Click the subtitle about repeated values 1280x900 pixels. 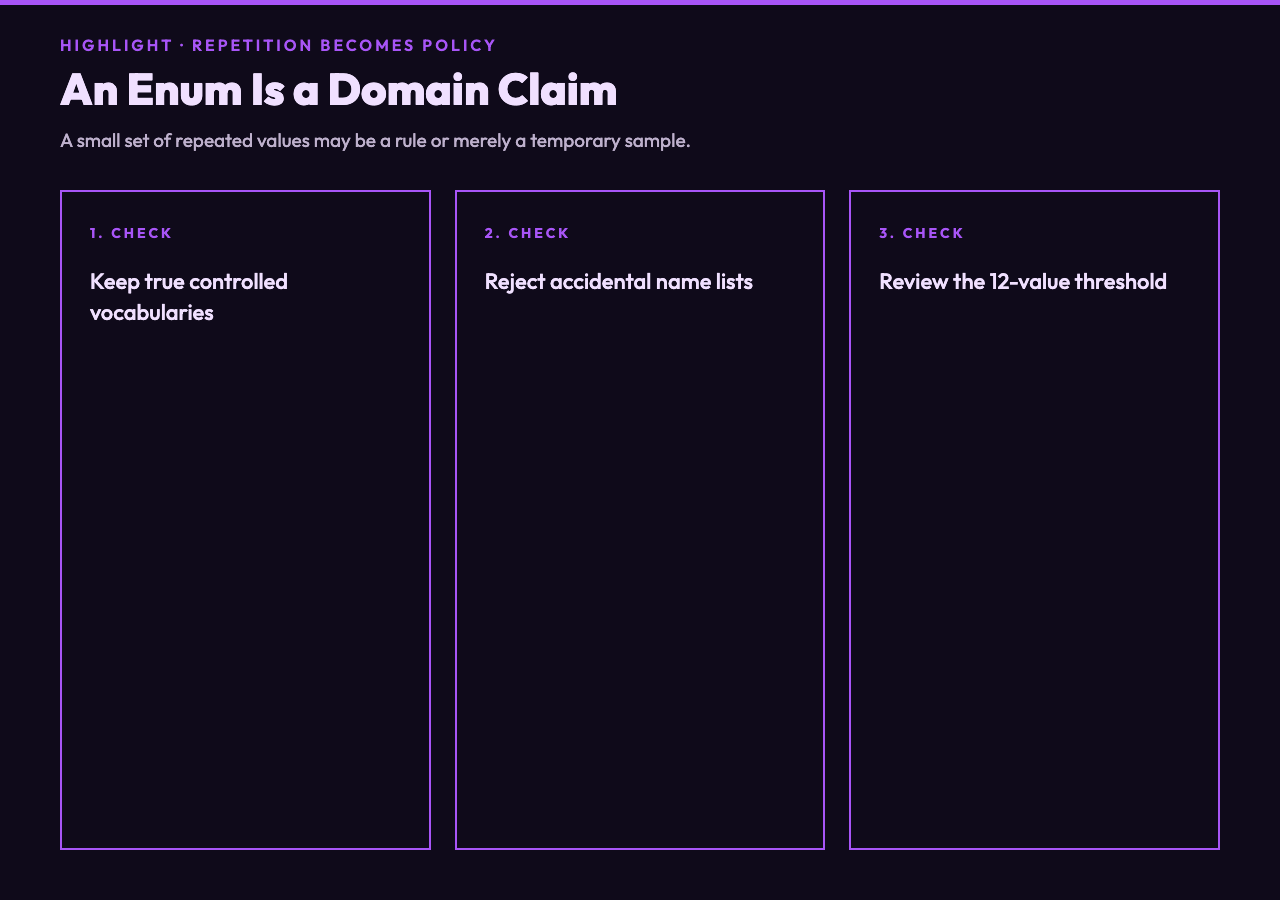(x=375, y=140)
